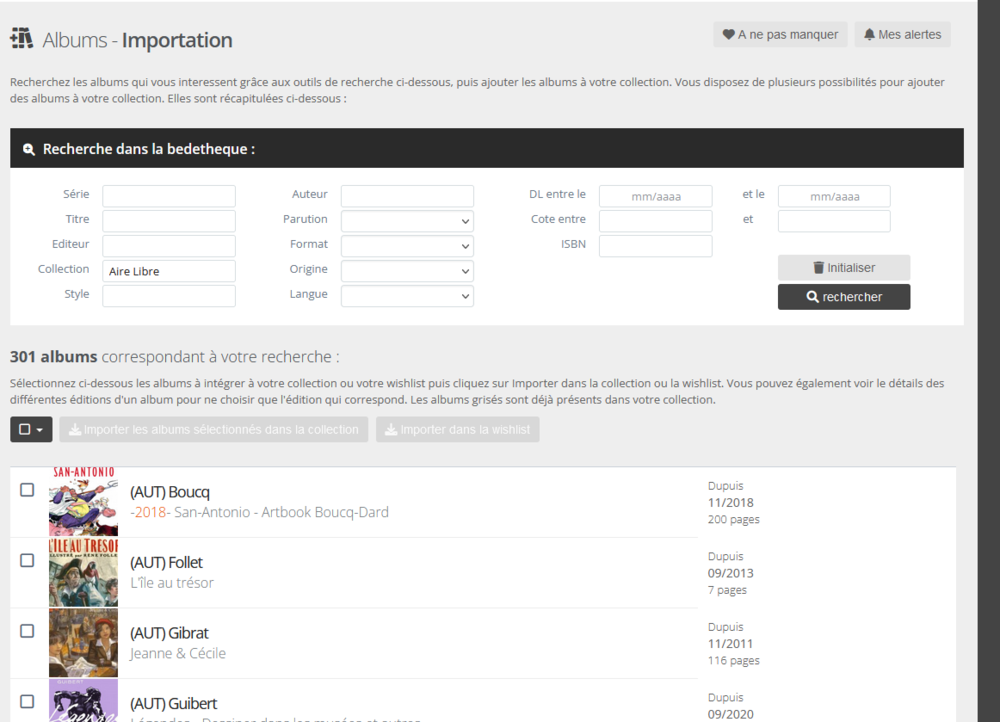Expand the Langue dropdown

(407, 296)
